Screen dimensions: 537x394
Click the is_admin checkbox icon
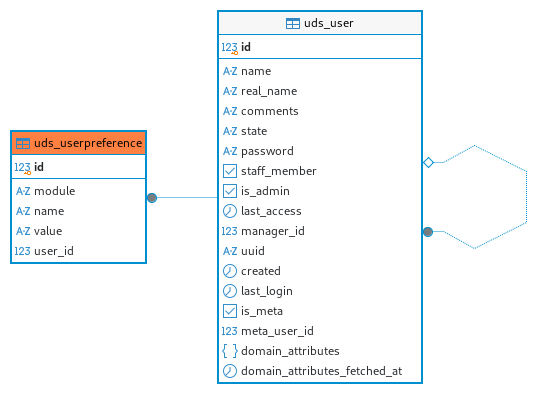(x=230, y=191)
